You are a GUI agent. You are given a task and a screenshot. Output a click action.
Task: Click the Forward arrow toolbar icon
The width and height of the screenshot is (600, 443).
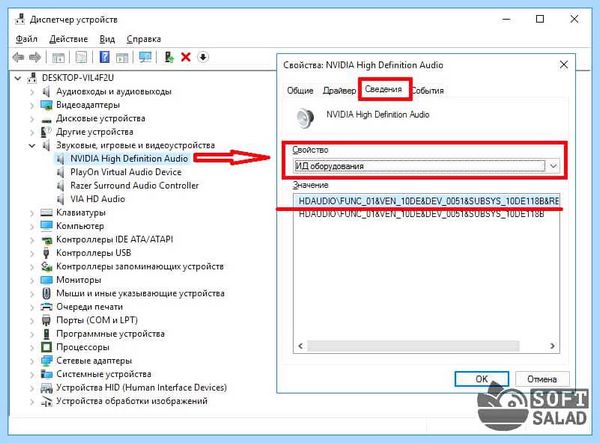[x=35, y=57]
